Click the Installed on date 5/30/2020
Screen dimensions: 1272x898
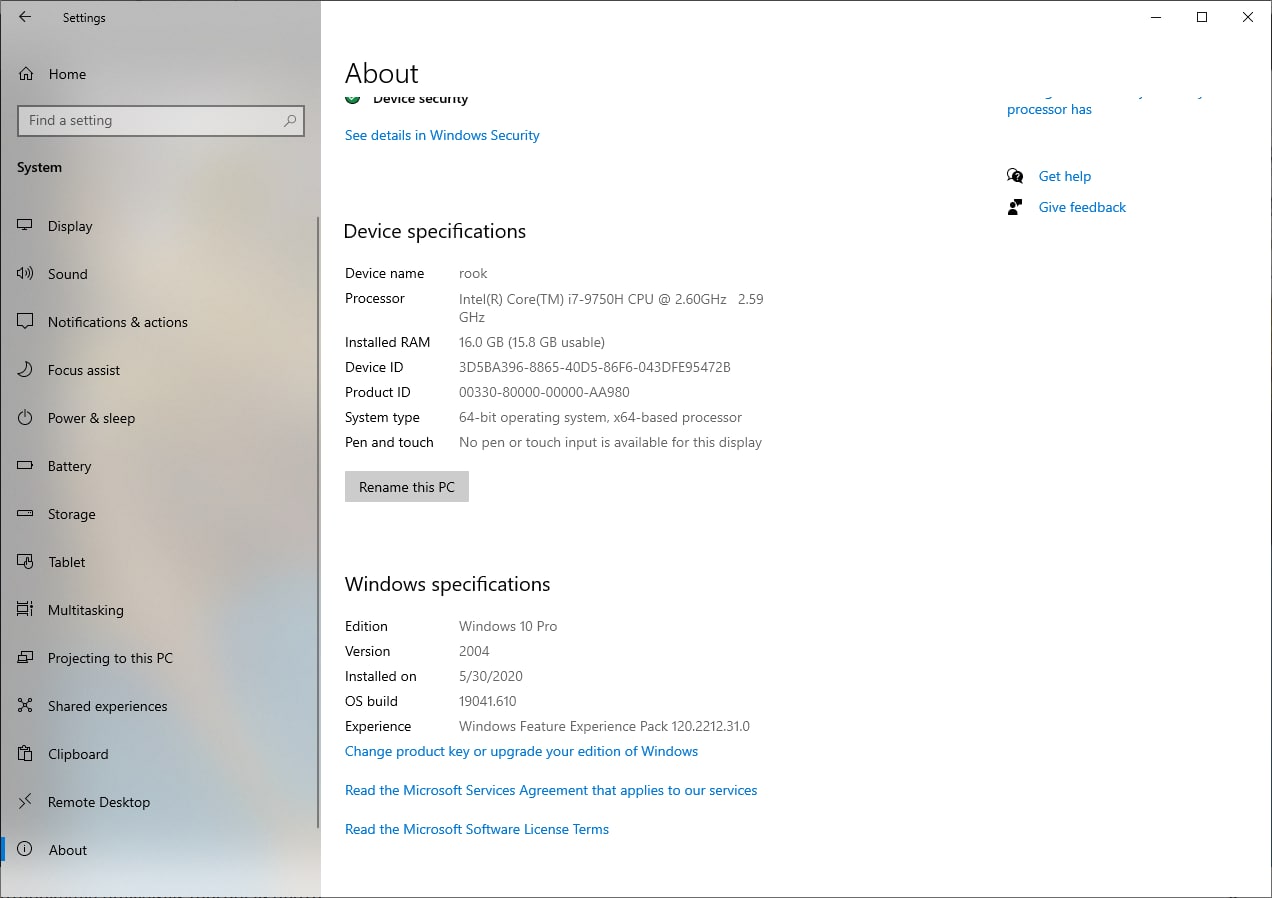click(x=491, y=676)
